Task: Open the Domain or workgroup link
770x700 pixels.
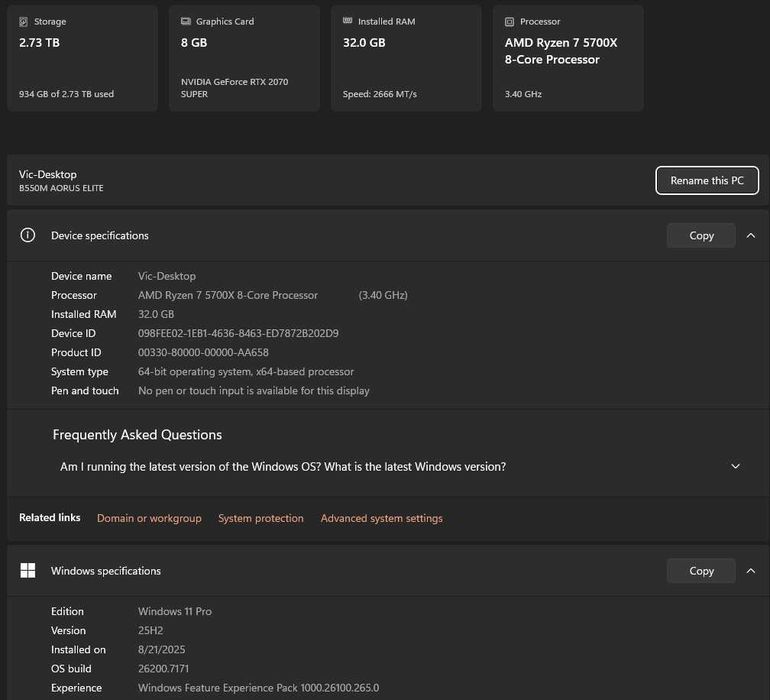Action: pos(149,518)
